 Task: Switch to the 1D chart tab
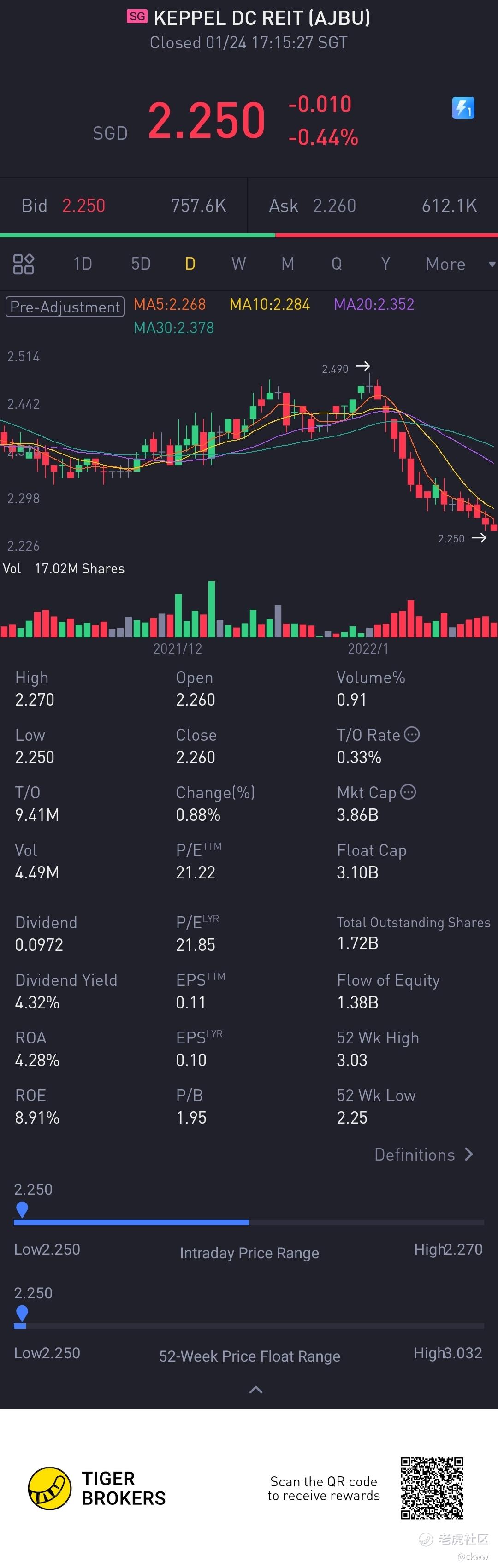coord(83,264)
